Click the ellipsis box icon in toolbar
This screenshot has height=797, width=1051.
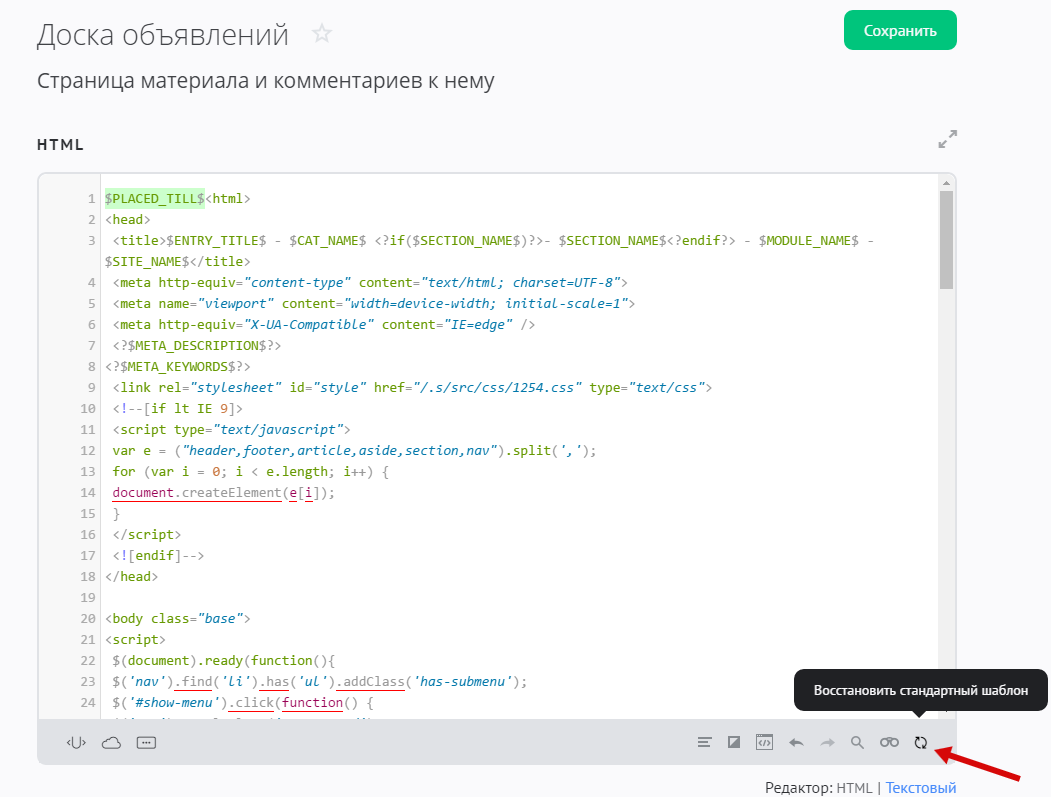146,742
